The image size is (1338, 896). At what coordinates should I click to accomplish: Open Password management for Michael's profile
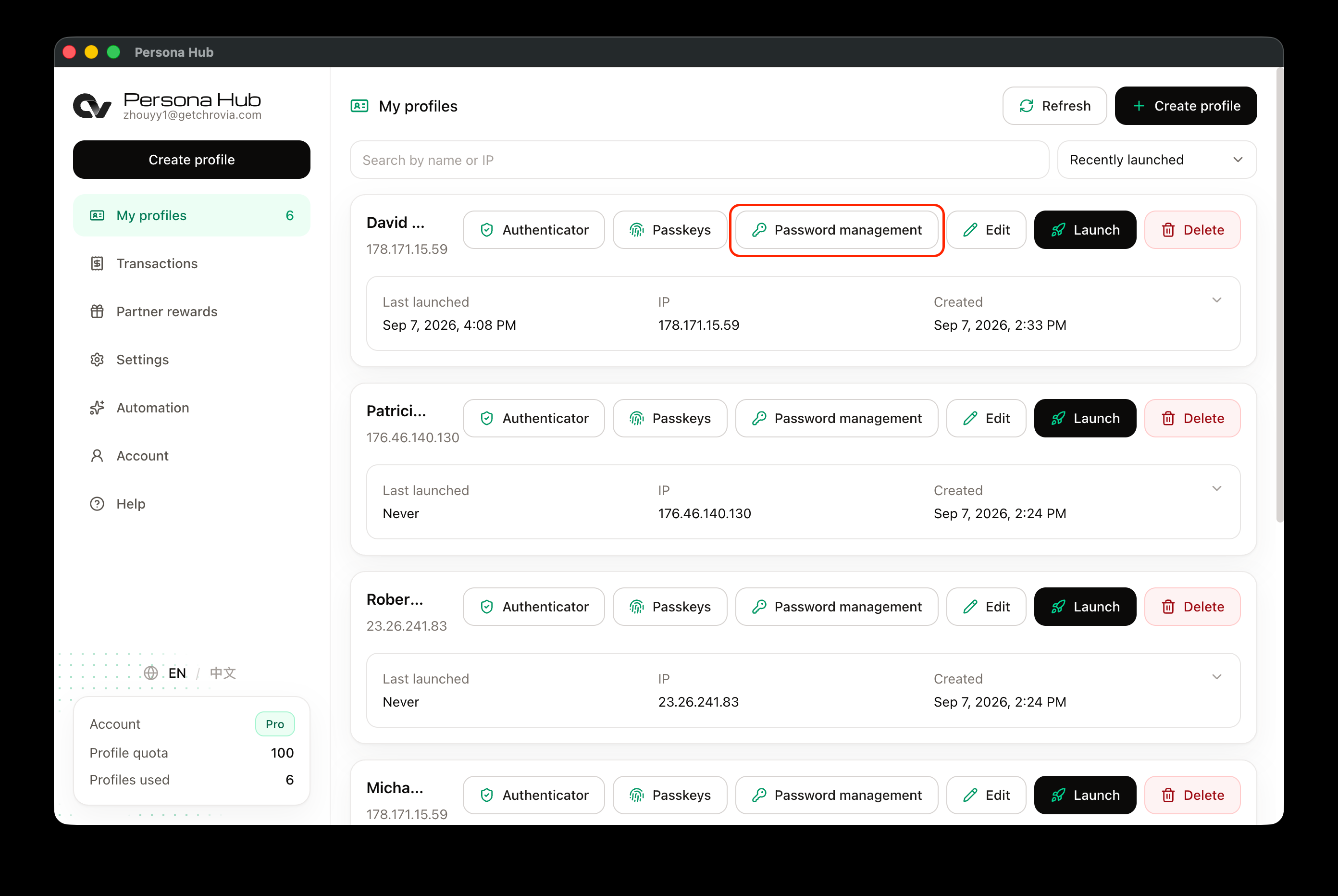pos(836,795)
